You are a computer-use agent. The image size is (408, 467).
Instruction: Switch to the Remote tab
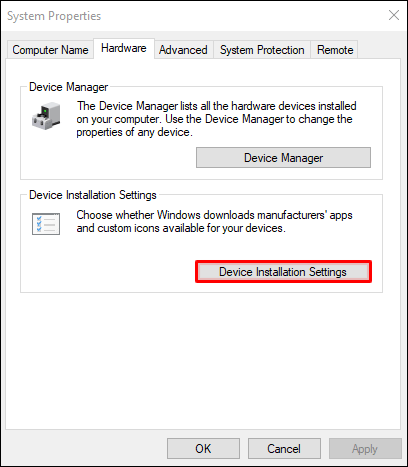point(335,50)
